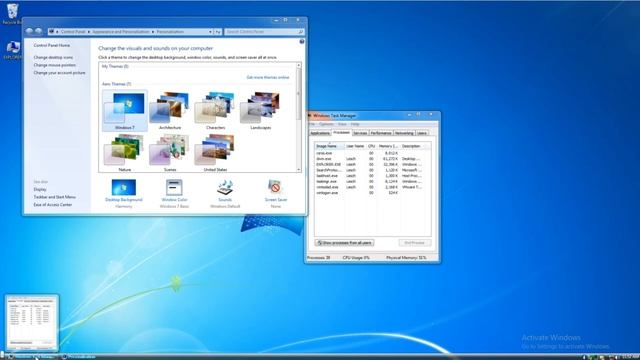Go back in the Personalization window

(29, 31)
